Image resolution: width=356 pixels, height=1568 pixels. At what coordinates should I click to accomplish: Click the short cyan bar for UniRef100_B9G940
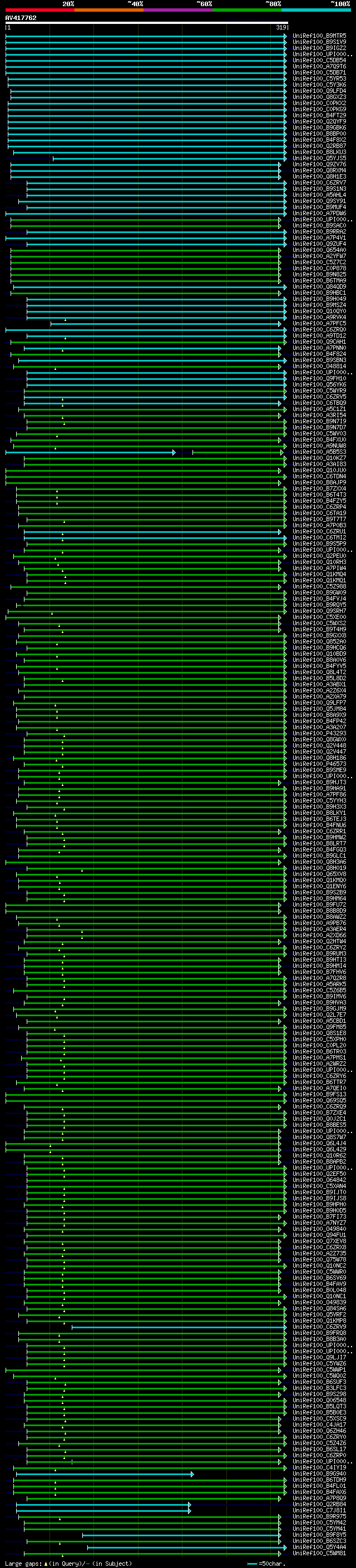point(105,1473)
